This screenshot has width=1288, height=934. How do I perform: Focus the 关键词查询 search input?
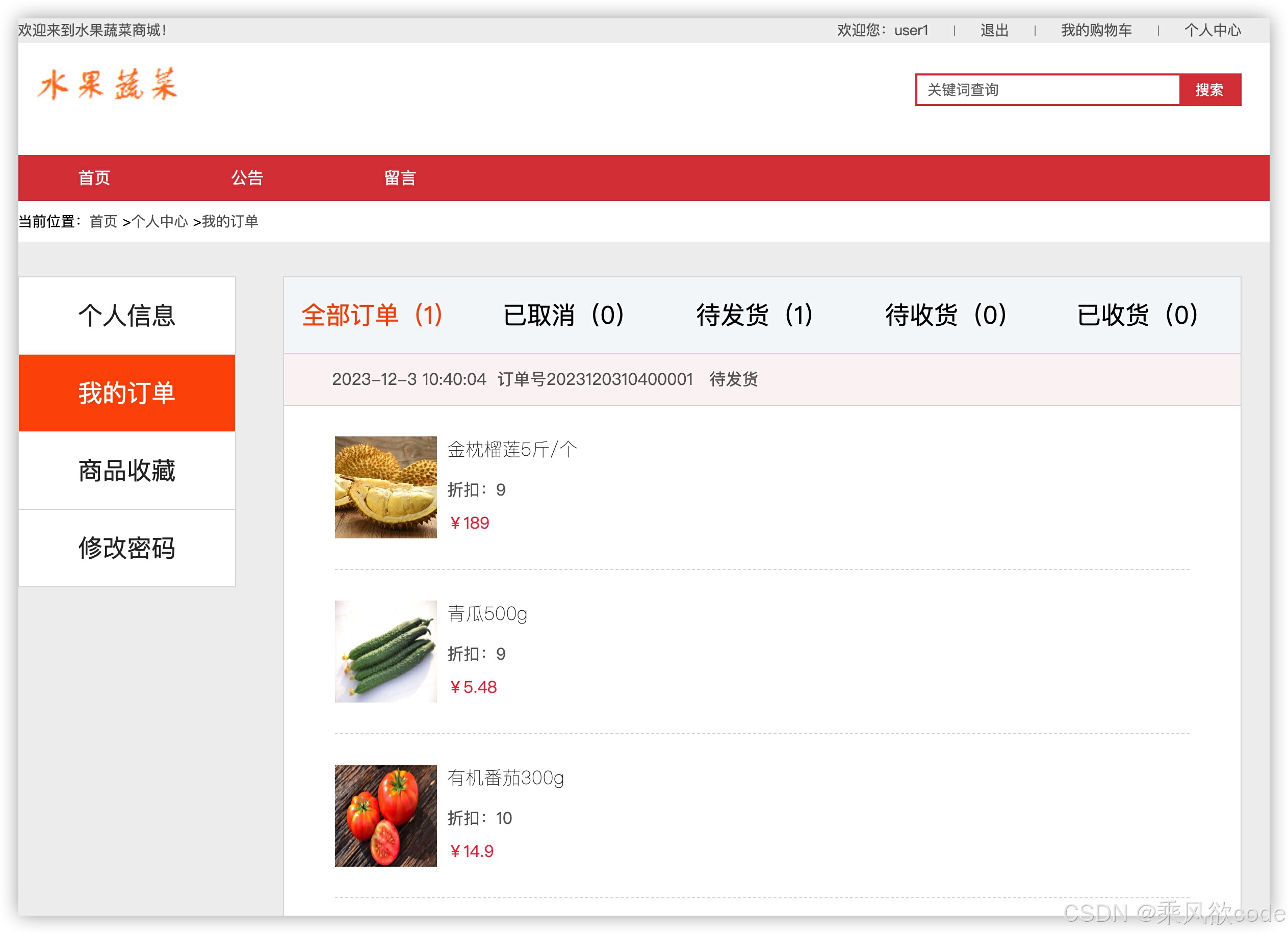click(x=1047, y=90)
